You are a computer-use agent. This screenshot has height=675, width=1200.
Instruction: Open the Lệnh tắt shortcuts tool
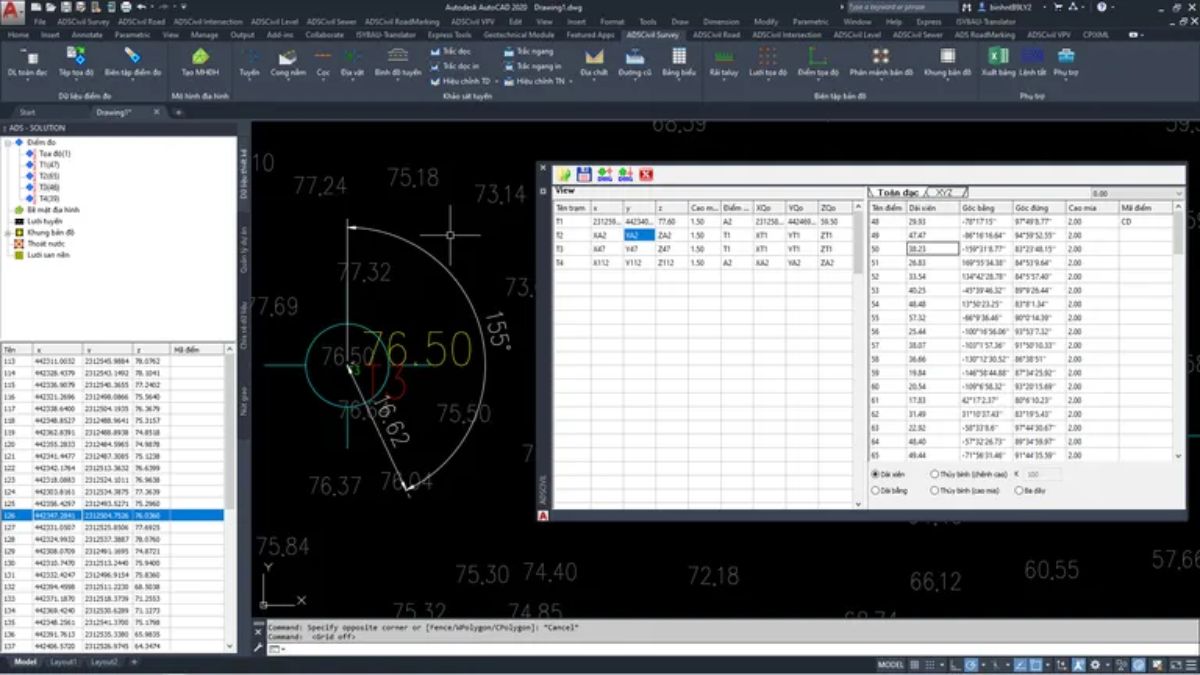(1034, 61)
